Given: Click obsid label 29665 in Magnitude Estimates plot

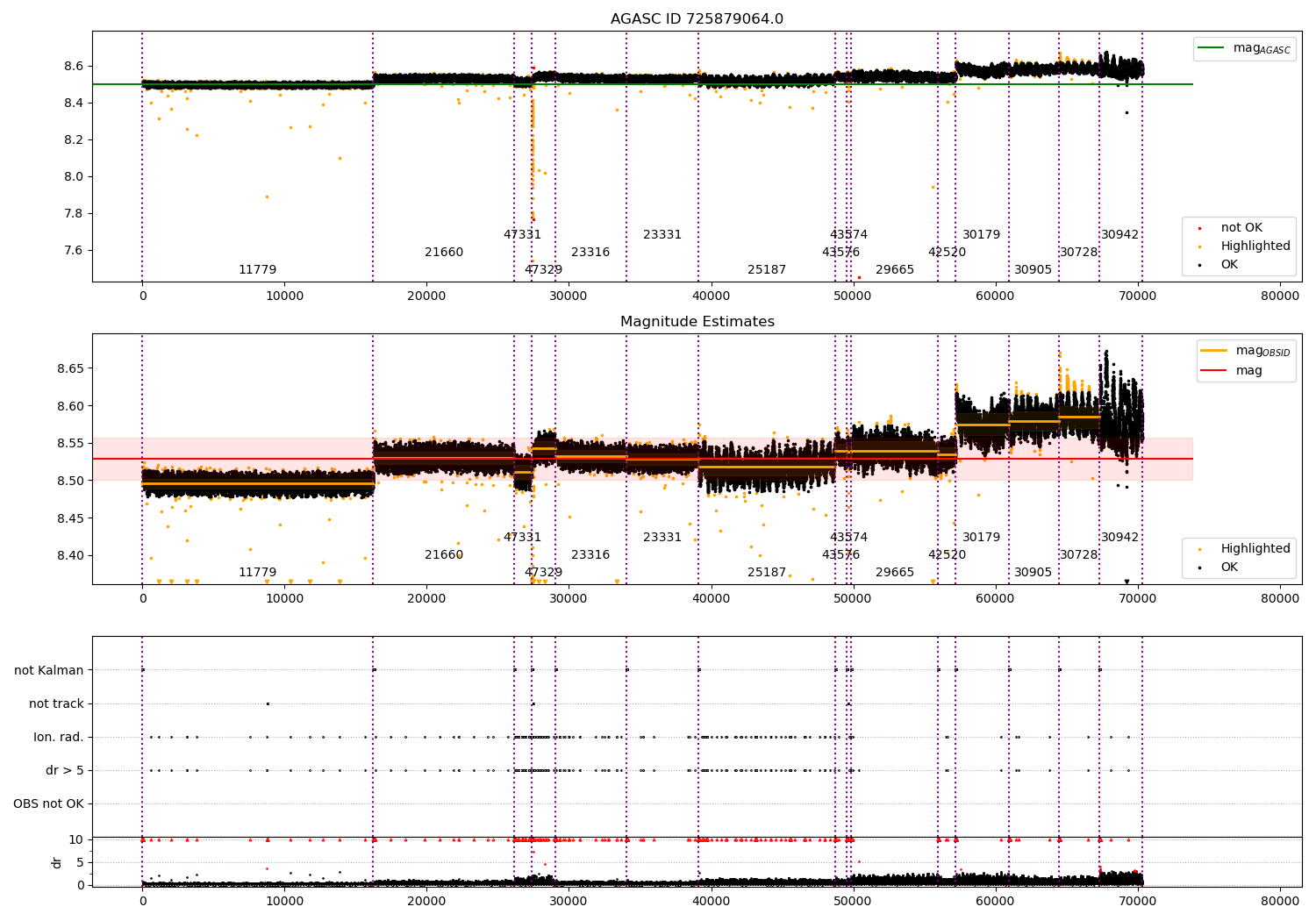Looking at the screenshot, I should pyautogui.click(x=895, y=573).
